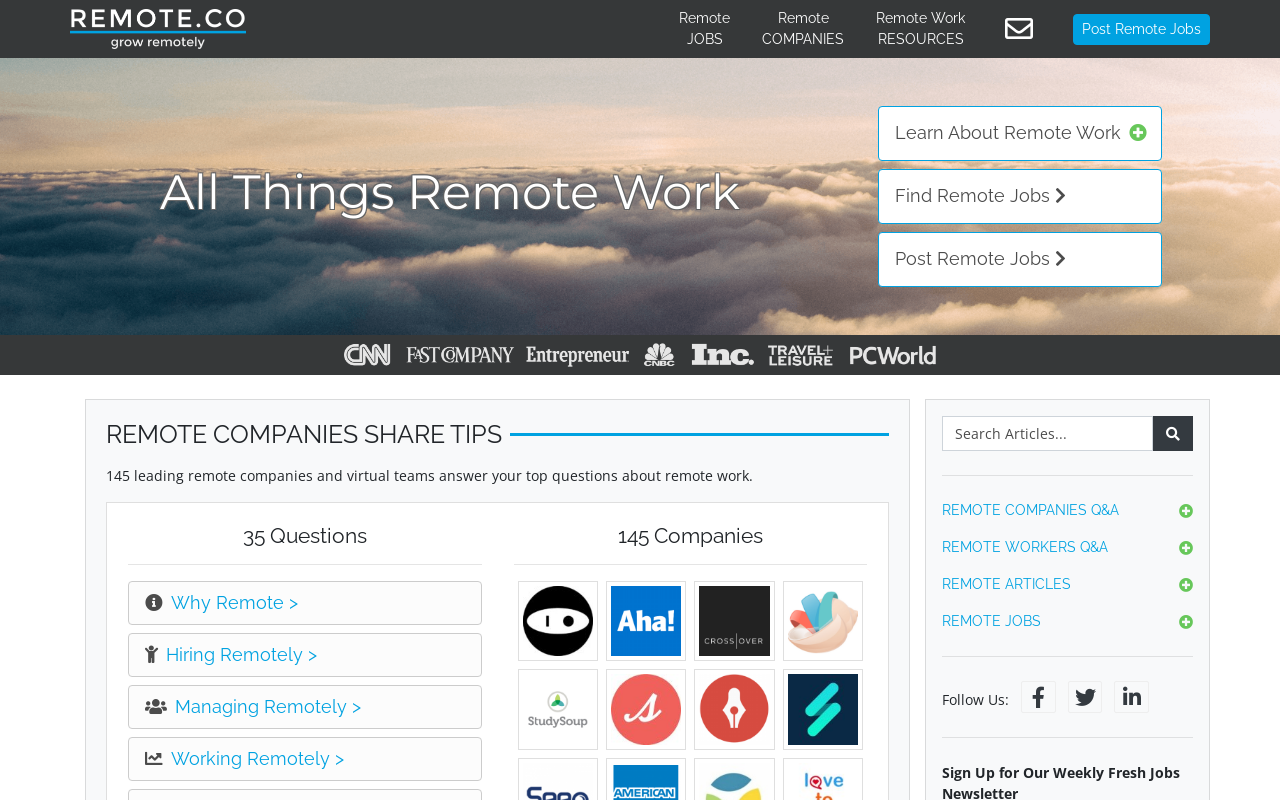Image resolution: width=1280 pixels, height=800 pixels.
Task: Open the dark blue slash-mark company logo
Action: coord(823,709)
